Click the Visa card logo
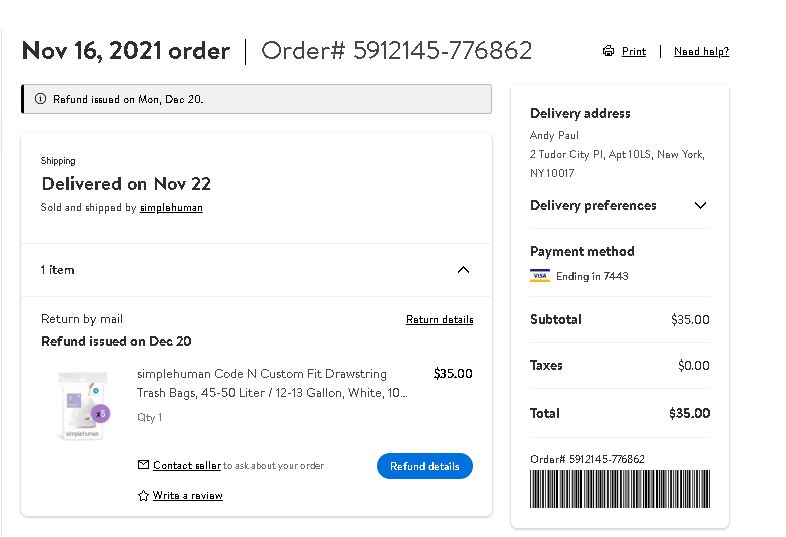786x537 pixels. click(x=540, y=276)
